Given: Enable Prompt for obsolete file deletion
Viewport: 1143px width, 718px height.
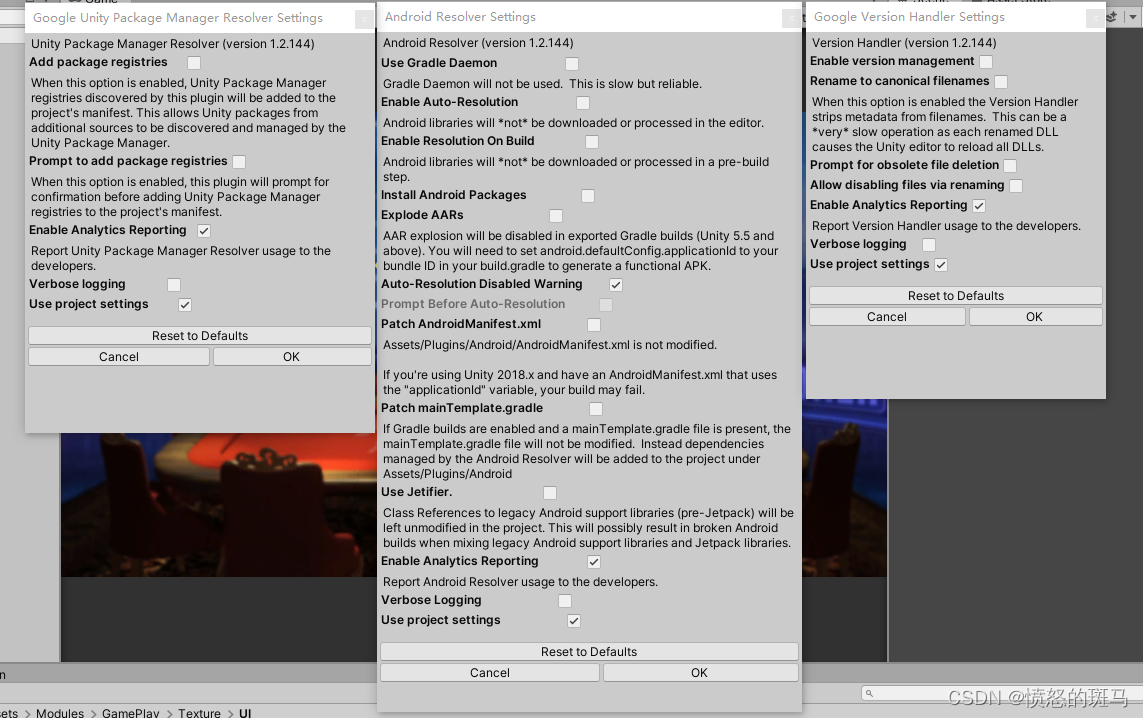Looking at the screenshot, I should (1010, 166).
